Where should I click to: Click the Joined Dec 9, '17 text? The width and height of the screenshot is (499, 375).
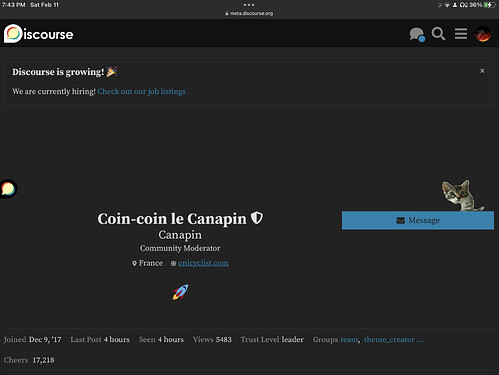[x=33, y=340]
